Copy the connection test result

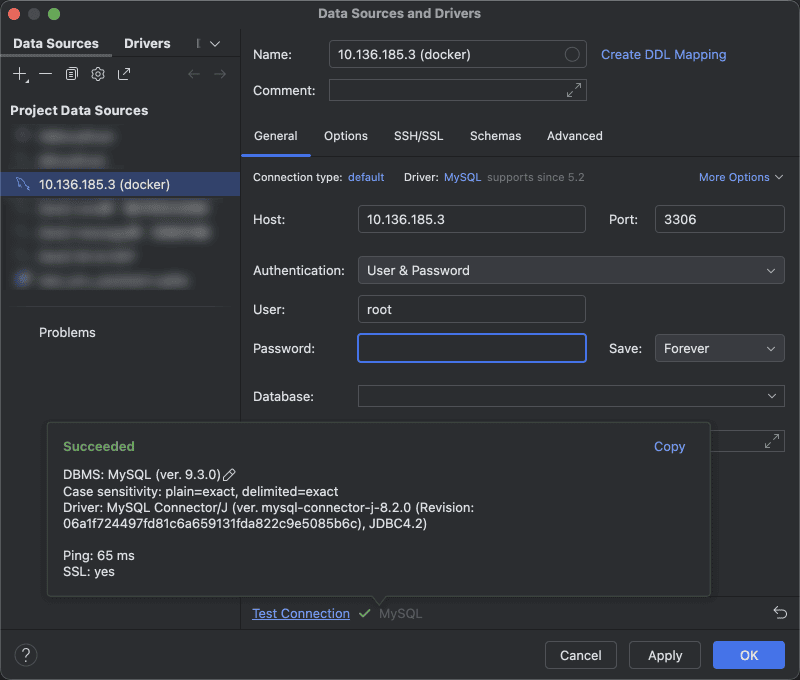[669, 446]
